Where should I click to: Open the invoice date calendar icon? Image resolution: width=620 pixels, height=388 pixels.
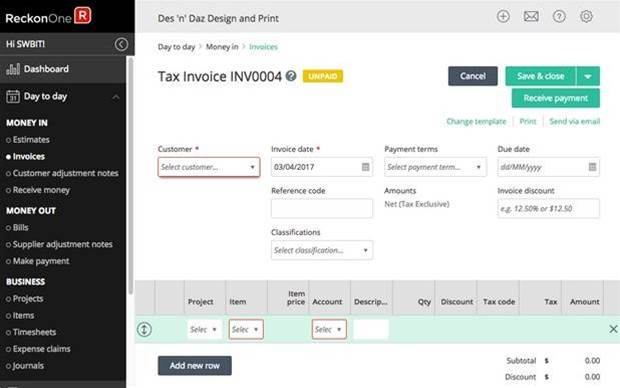click(365, 167)
